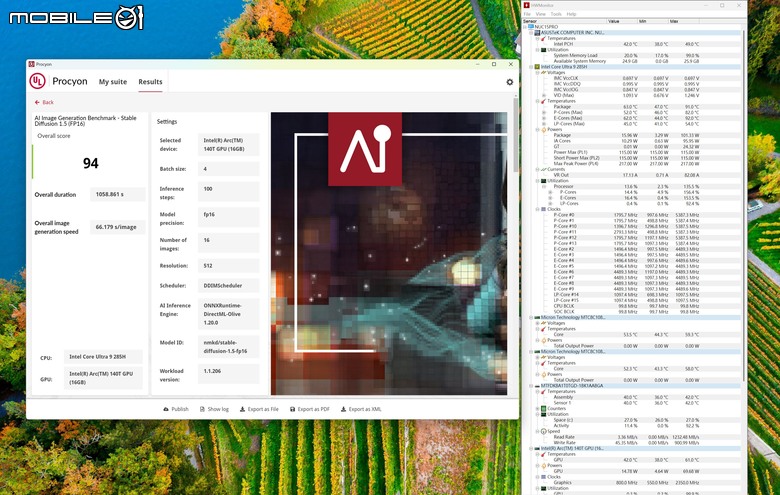This screenshot has width=780, height=495.
Task: Open the HWMonitor View menu
Action: (x=540, y=14)
